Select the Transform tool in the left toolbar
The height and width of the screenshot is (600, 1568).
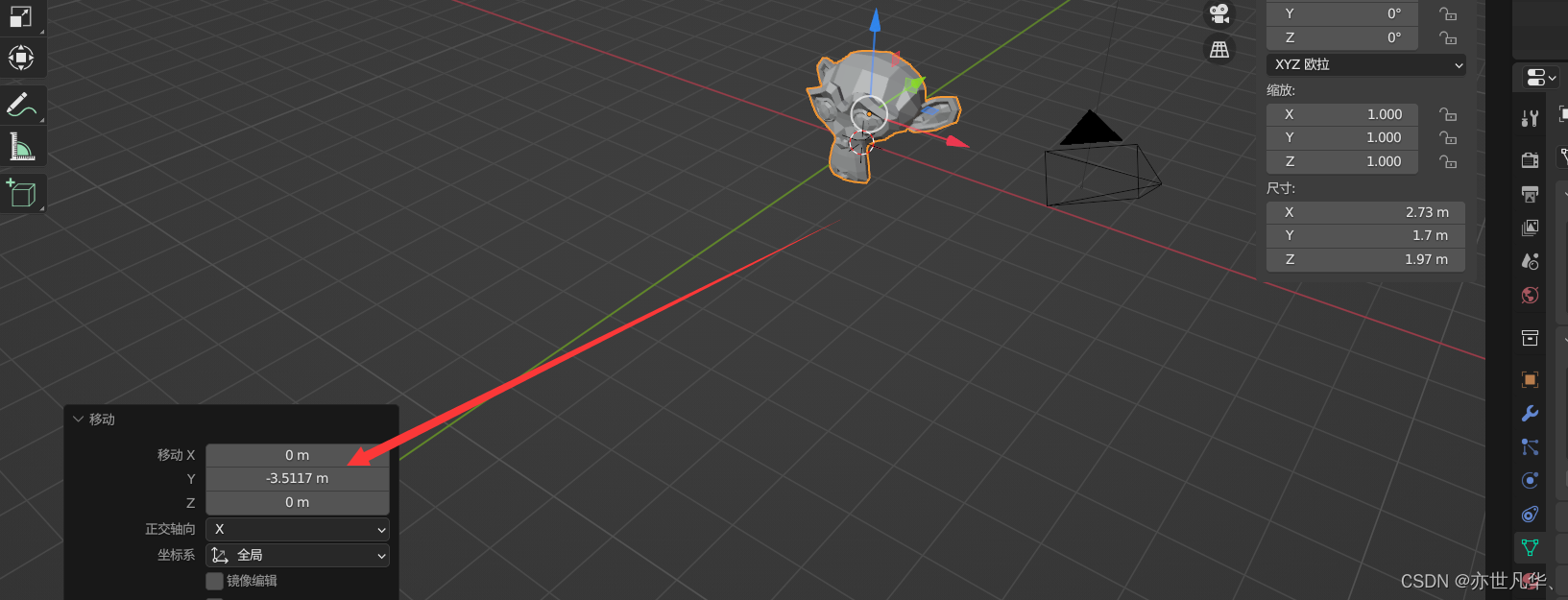20,58
